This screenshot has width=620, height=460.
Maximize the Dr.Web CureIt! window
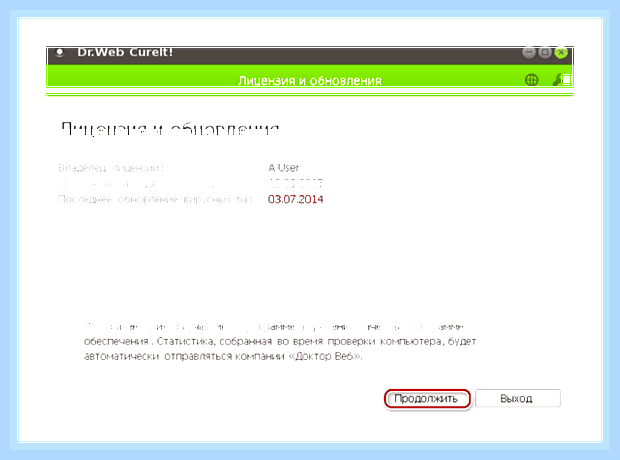point(545,52)
